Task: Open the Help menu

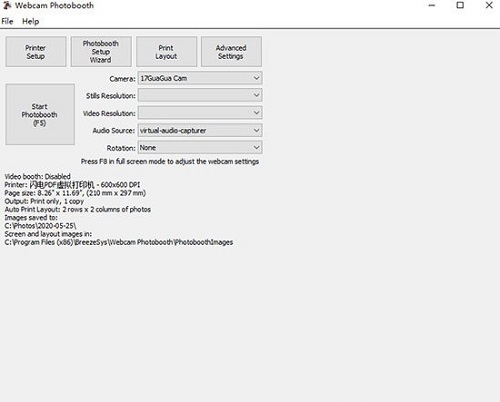Action: pyautogui.click(x=31, y=21)
